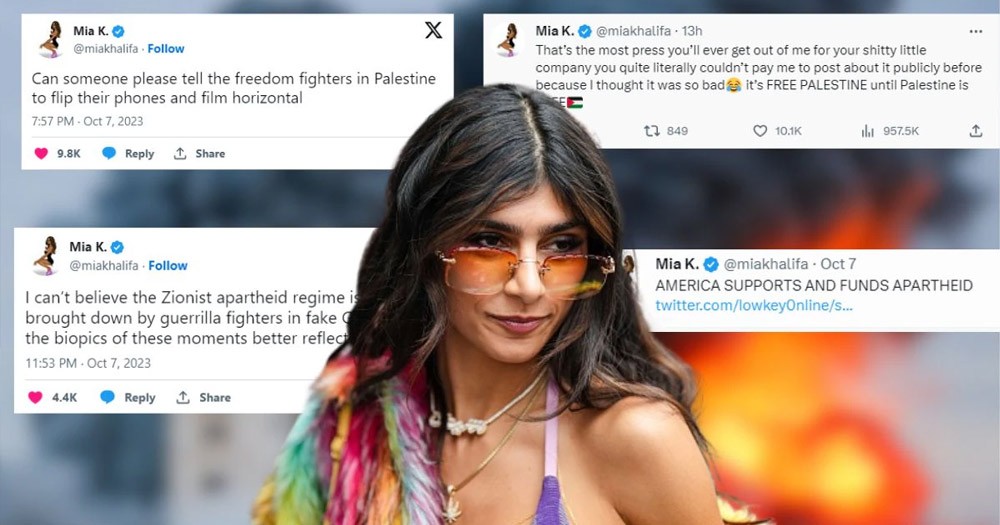Screen dimensions: 1000x525
Task: Open the 11:53 PM · Oct 7, 2023 timestamp
Action: [88, 363]
